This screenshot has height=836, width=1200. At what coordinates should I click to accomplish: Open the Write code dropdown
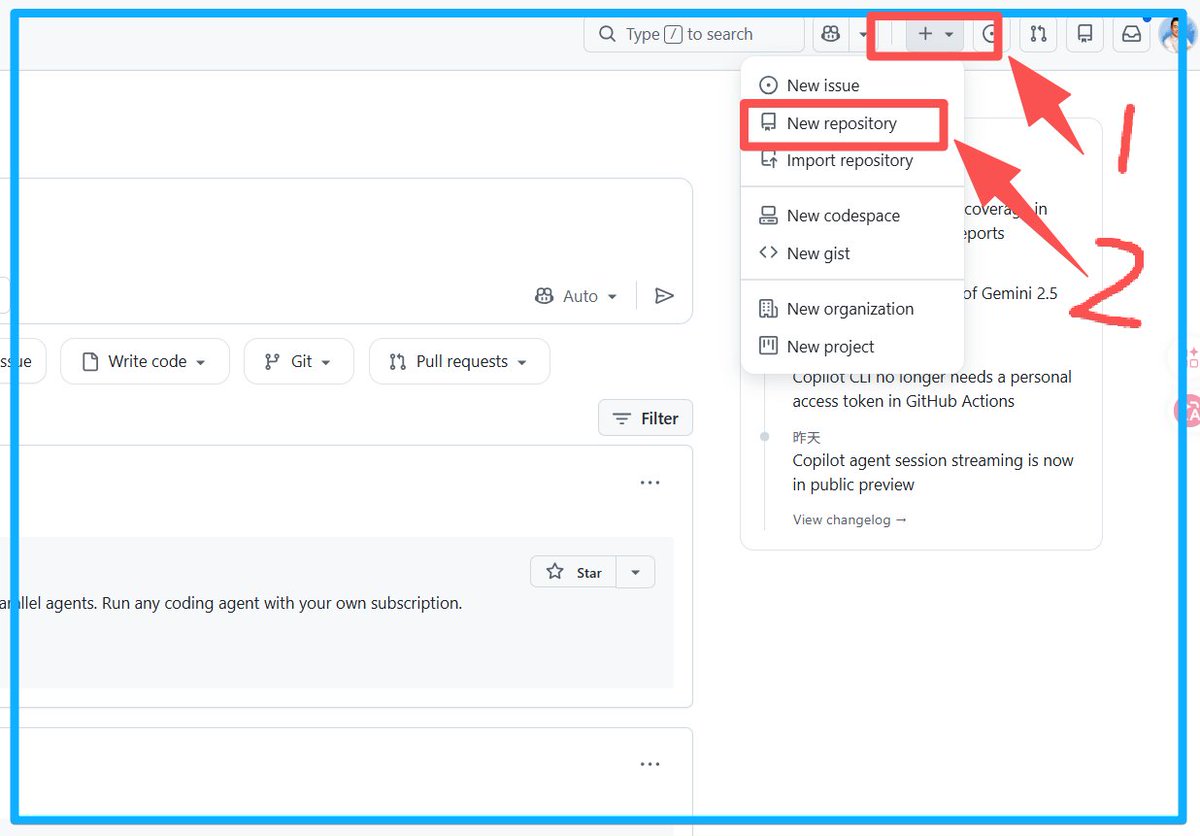(145, 361)
